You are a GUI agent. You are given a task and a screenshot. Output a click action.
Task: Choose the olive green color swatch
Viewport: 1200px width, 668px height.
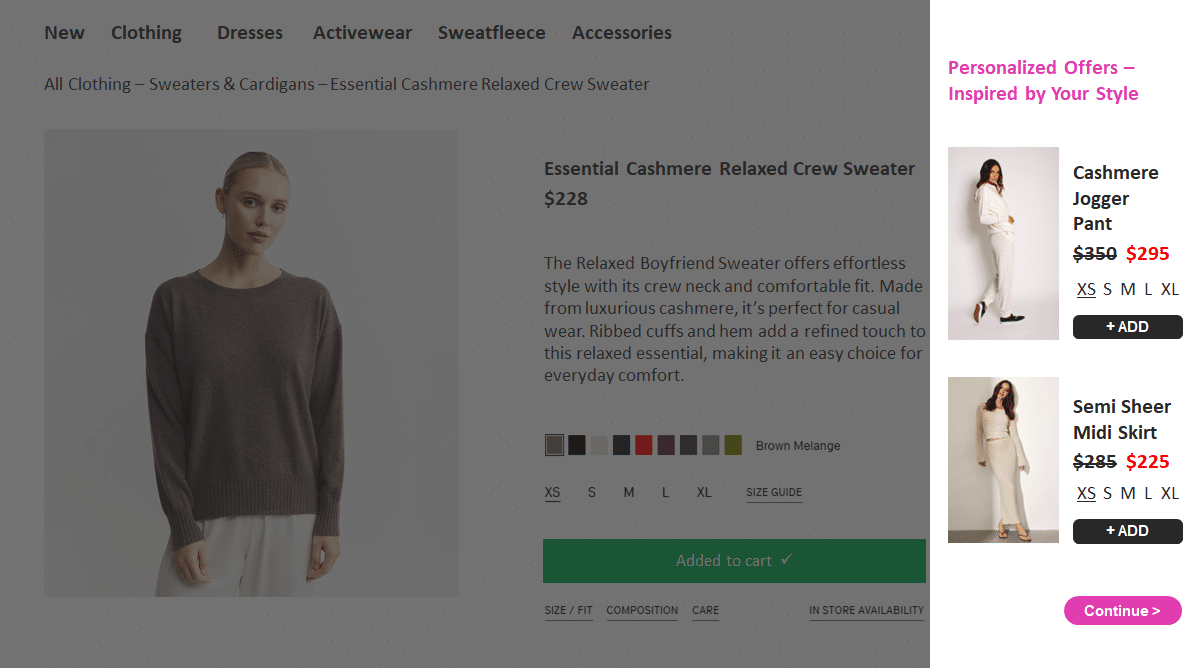coord(733,444)
